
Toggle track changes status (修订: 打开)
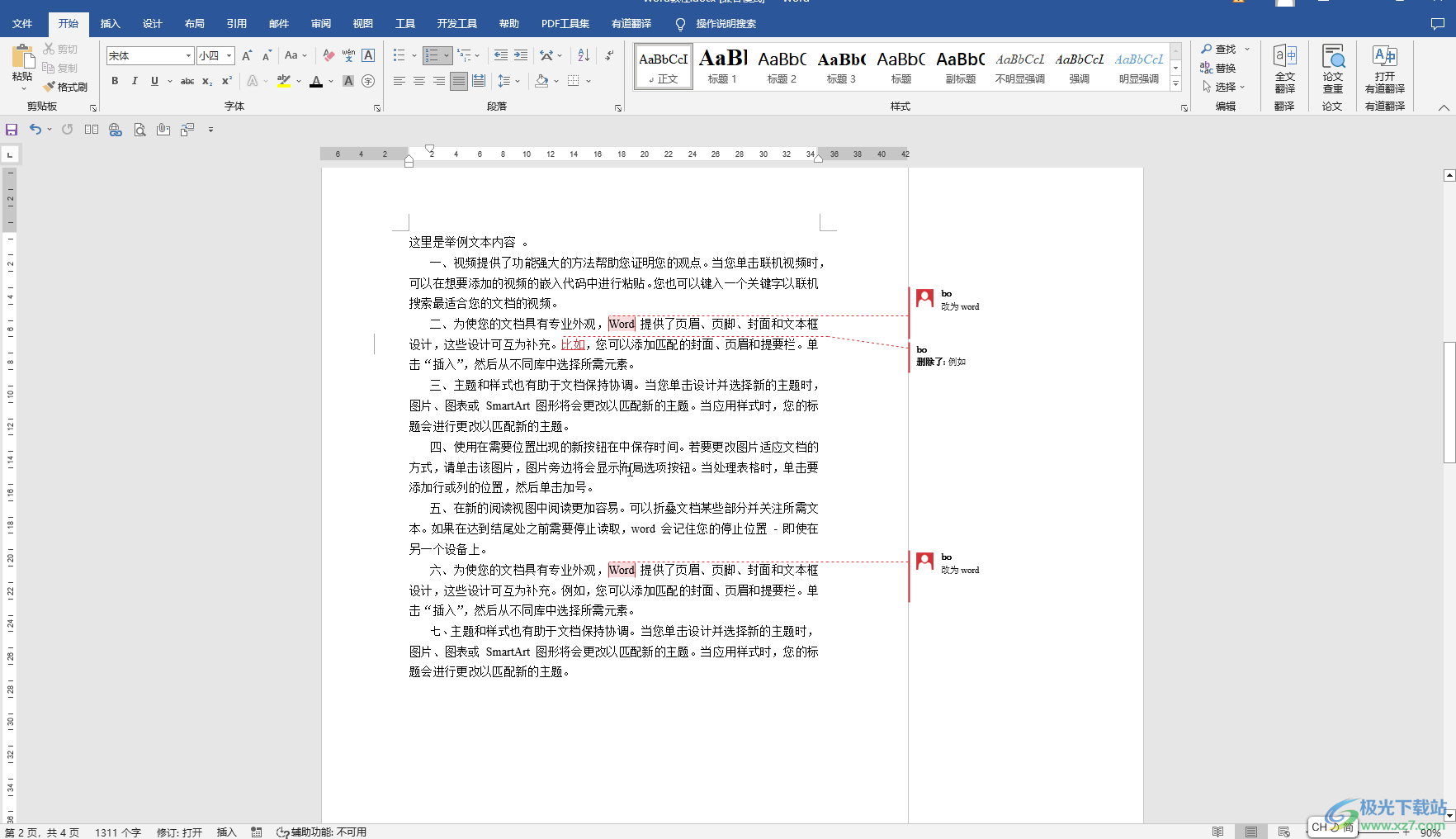179,832
